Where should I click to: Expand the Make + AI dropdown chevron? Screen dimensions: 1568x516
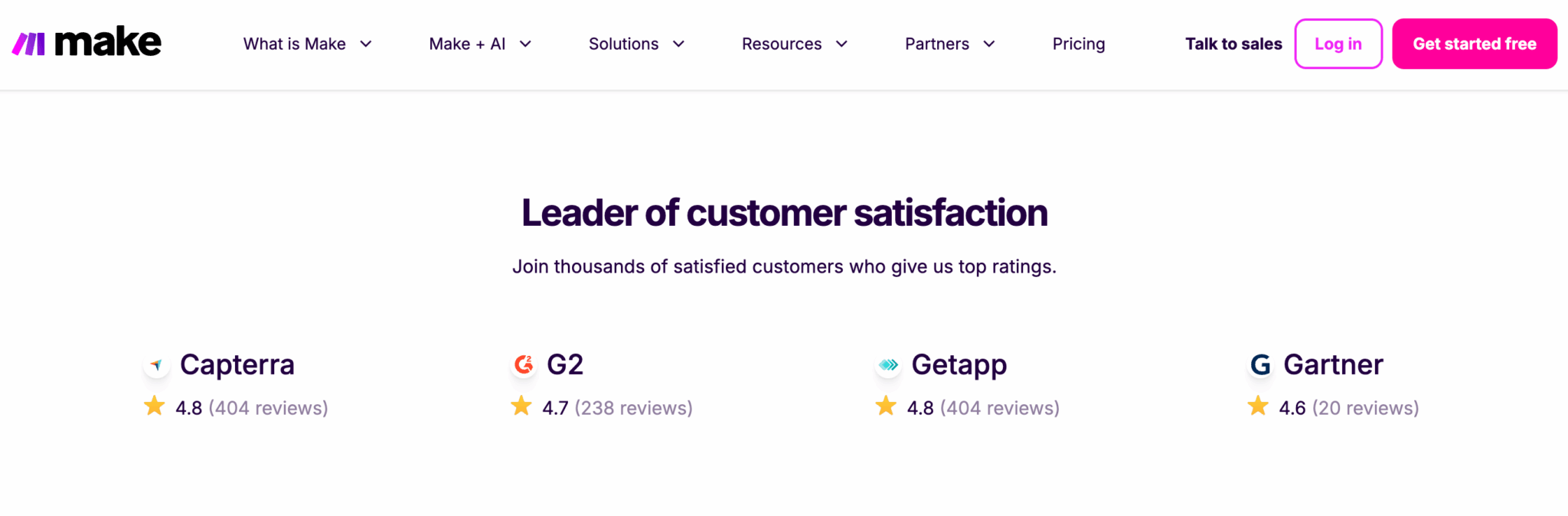point(525,44)
